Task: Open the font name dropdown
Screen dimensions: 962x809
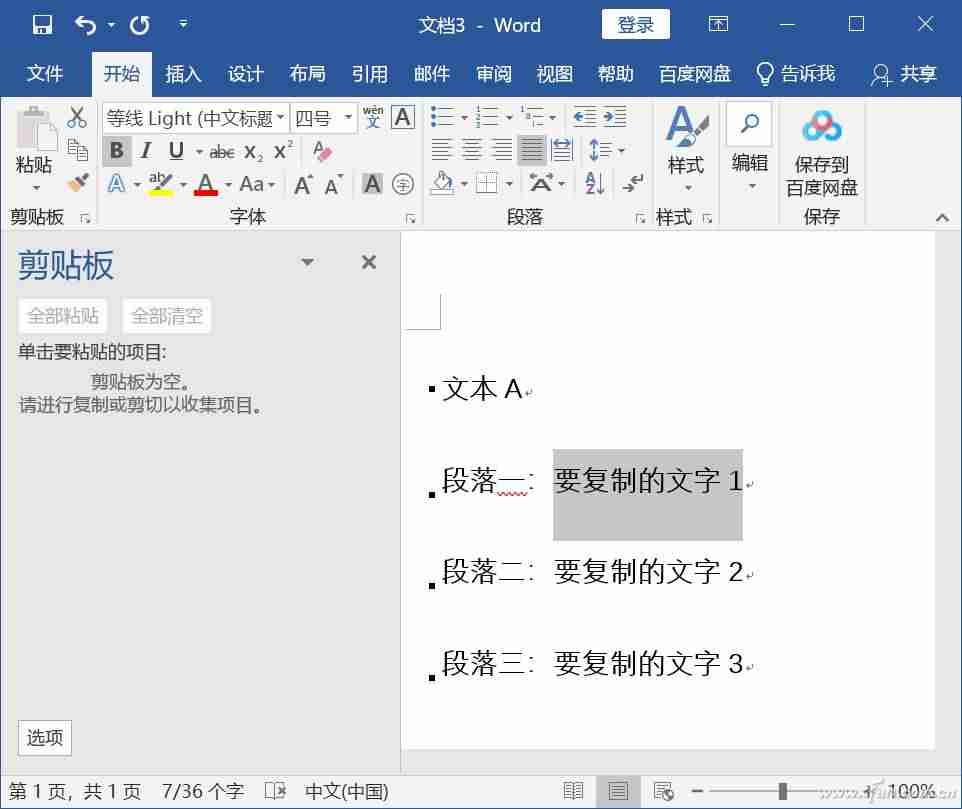Action: pyautogui.click(x=280, y=117)
